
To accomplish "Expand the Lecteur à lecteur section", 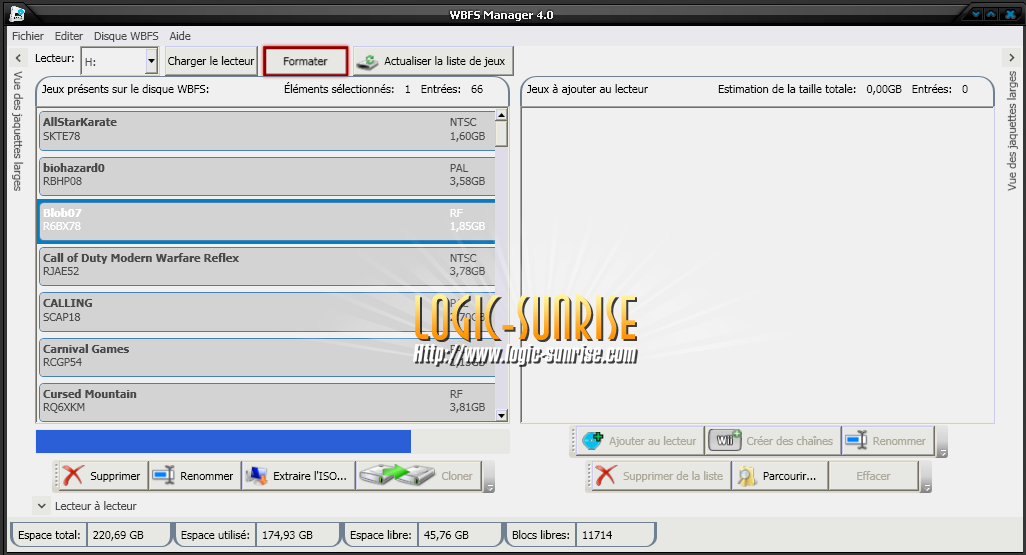I will coord(41,506).
